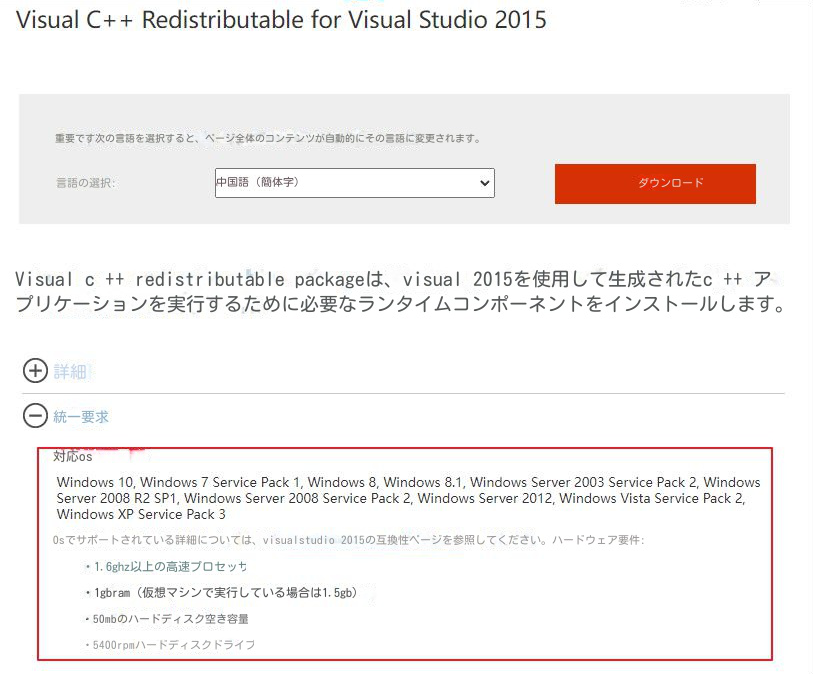813x674 pixels.
Task: Click the 50mbのハードディスク空き容量 bullet item
Action: (167, 619)
